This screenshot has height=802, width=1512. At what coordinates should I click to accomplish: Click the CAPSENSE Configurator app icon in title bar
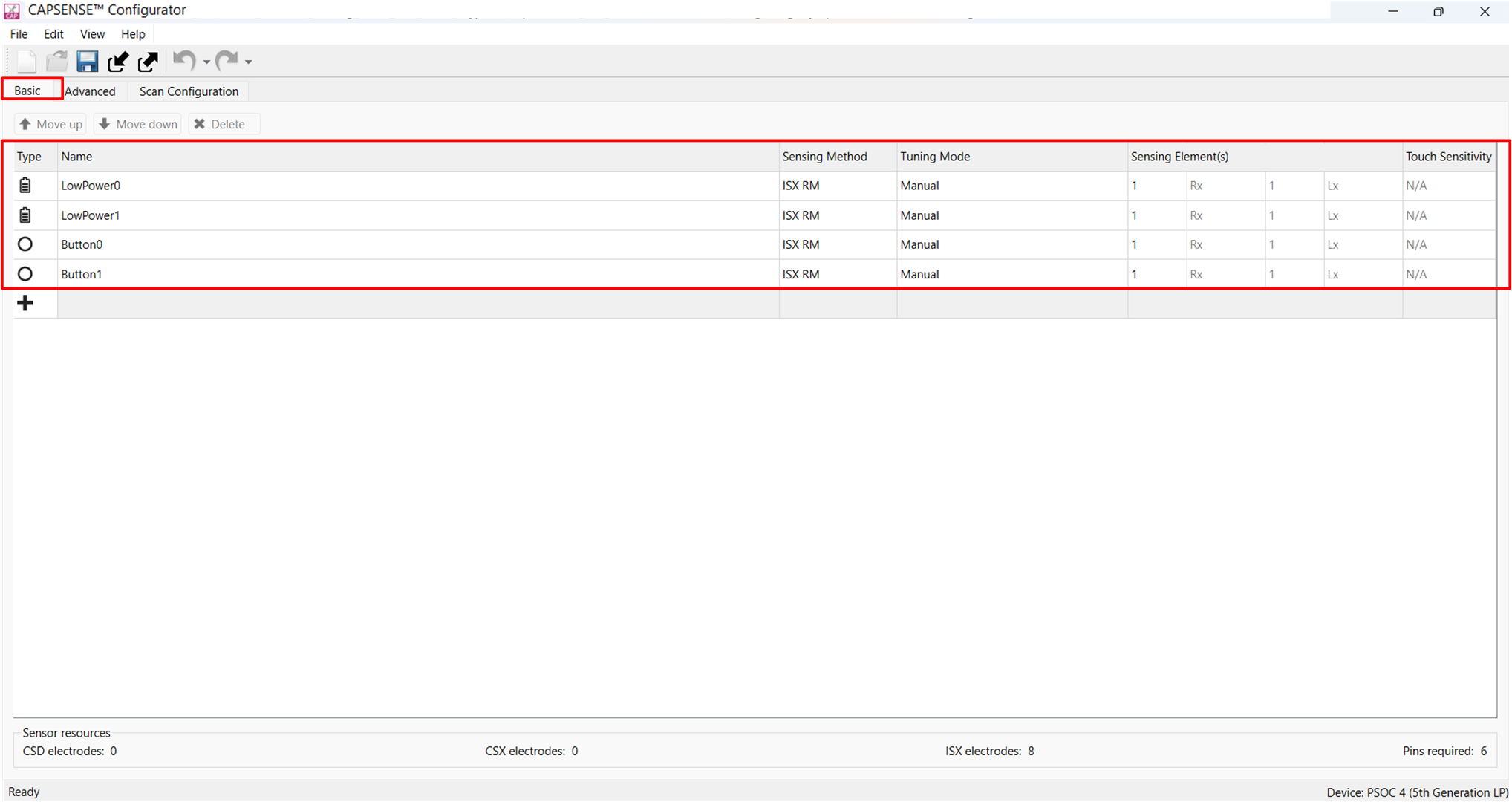pos(12,10)
